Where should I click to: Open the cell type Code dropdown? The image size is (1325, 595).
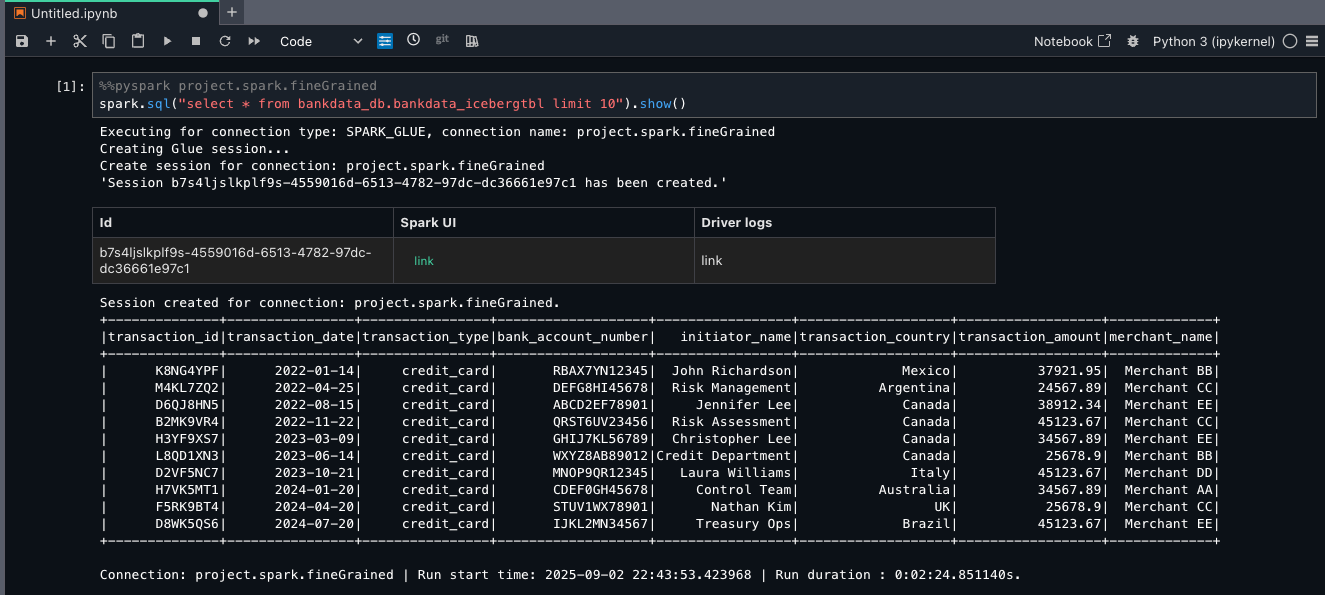320,41
